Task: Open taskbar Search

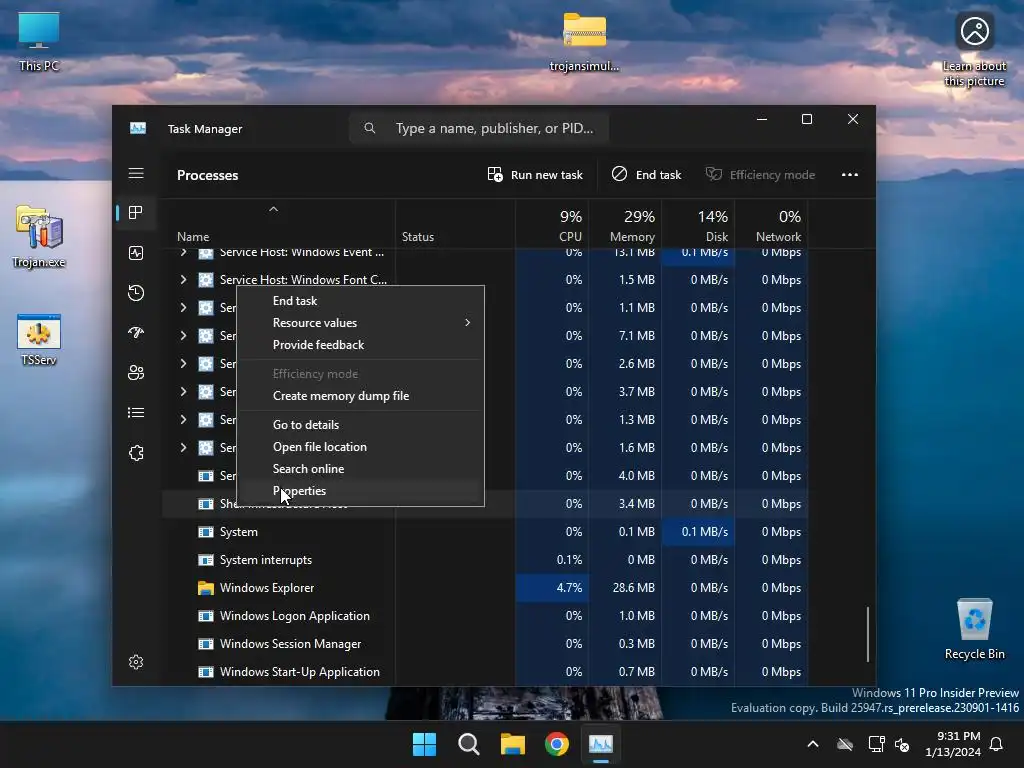Action: point(468,744)
